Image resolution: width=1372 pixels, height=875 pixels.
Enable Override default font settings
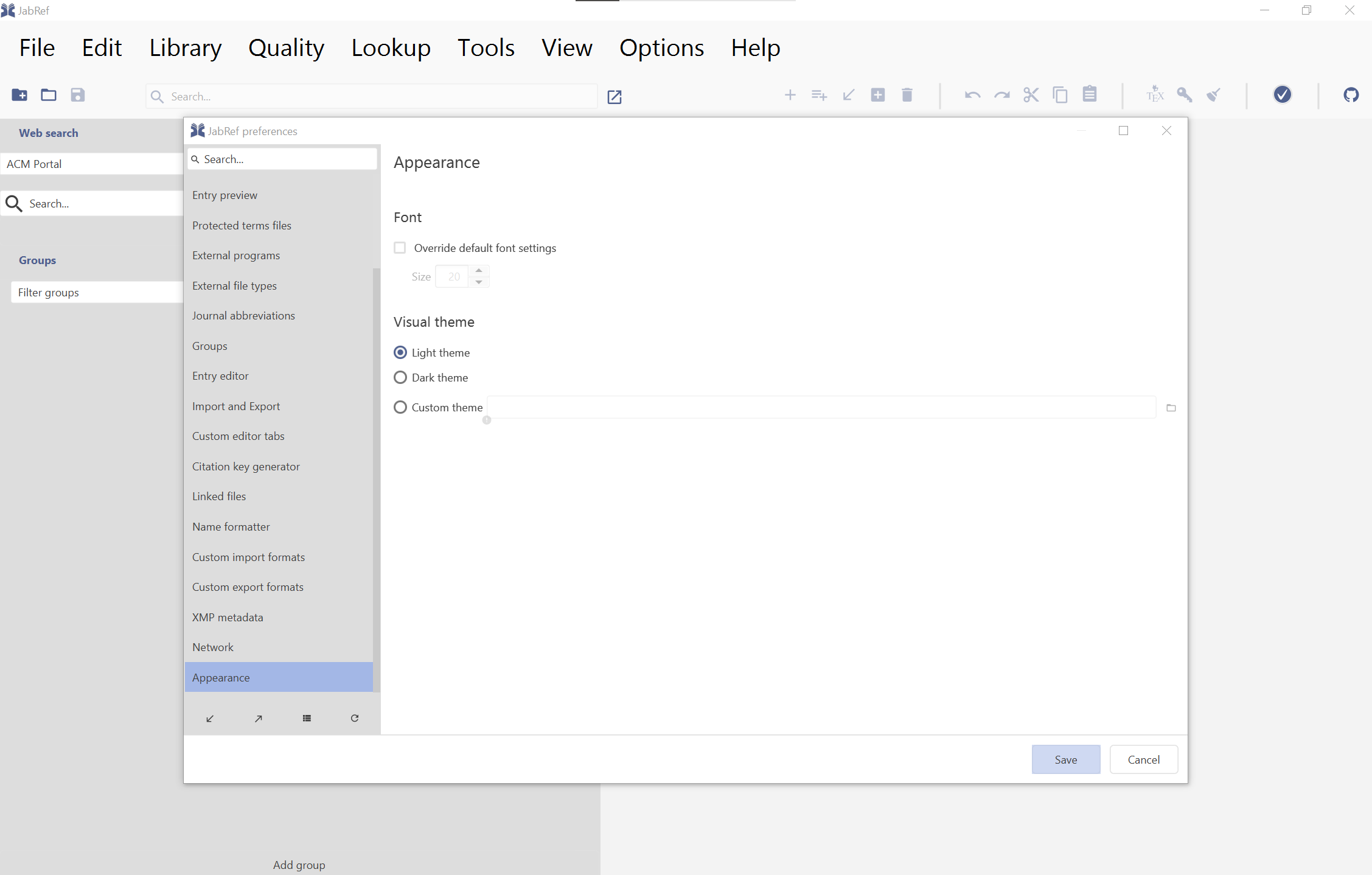[x=400, y=248]
